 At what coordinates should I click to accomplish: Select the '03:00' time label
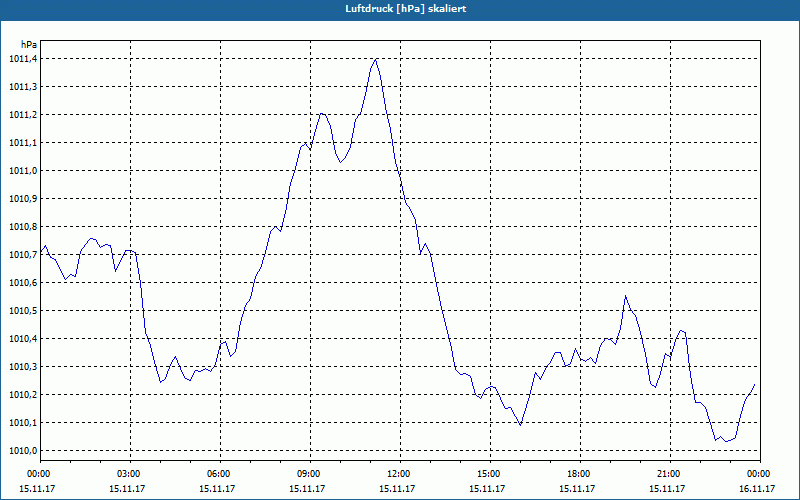130,474
